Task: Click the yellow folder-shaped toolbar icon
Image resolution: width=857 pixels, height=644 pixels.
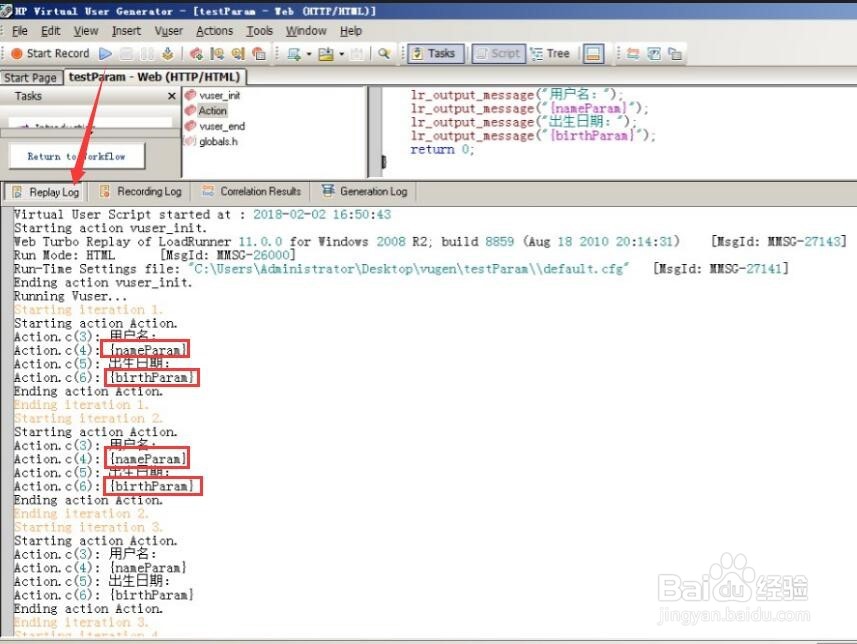Action: [x=326, y=54]
